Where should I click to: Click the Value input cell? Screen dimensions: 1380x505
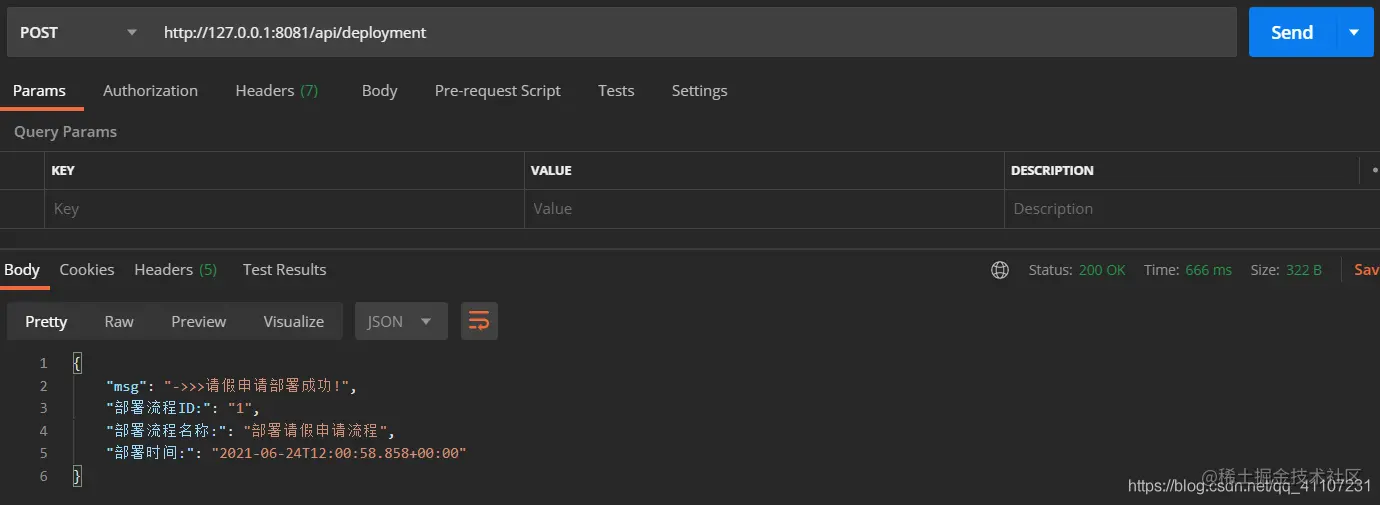764,209
